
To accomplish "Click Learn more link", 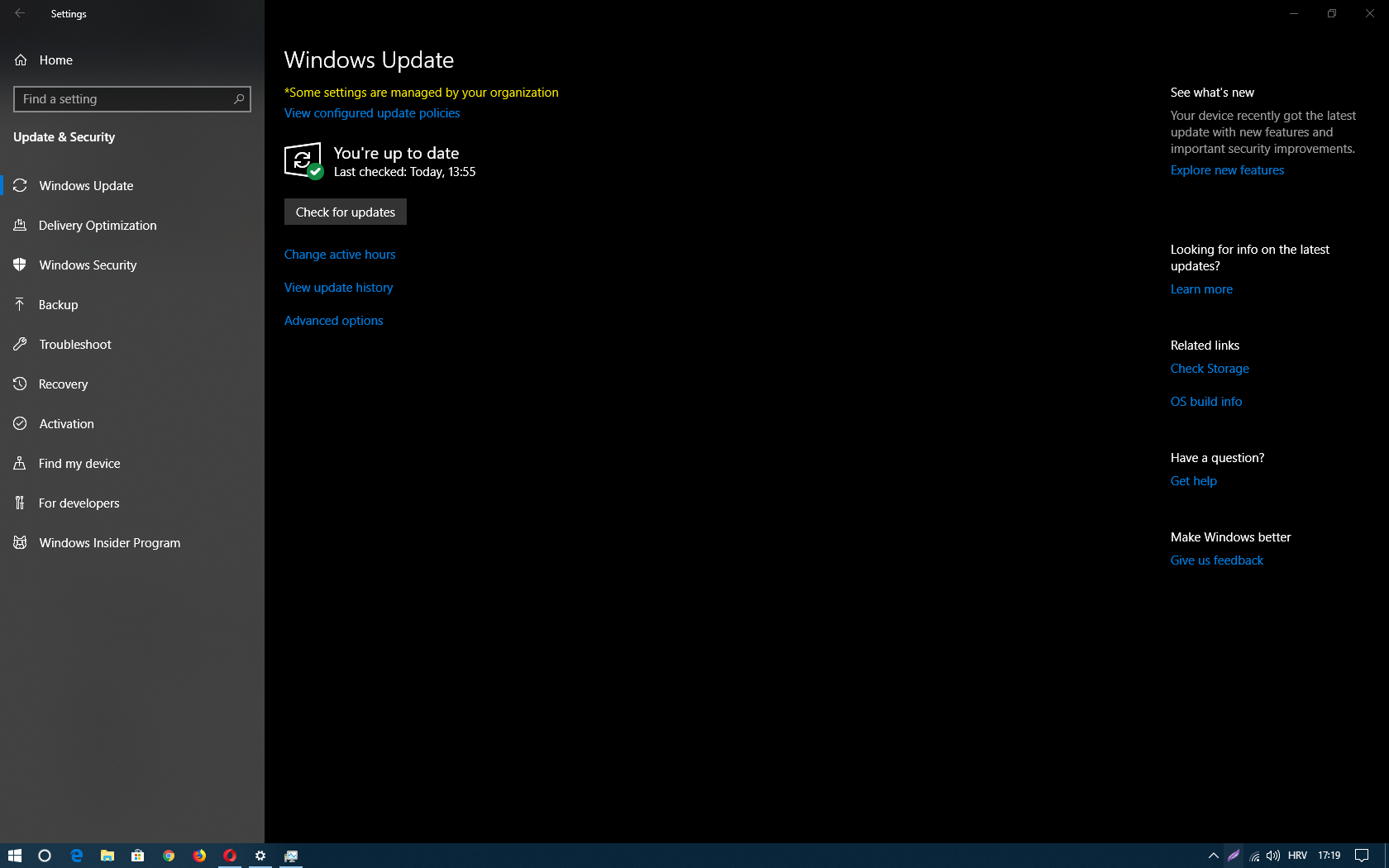I will coord(1201,289).
